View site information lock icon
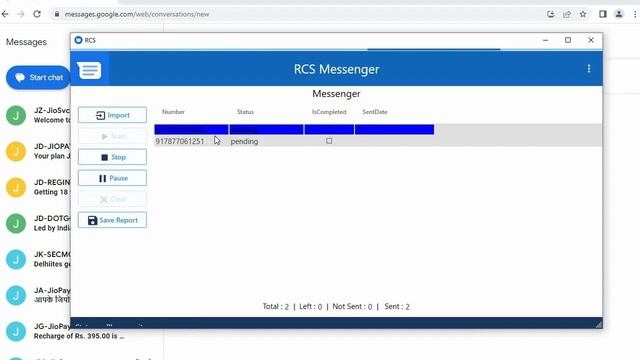 click(57, 14)
